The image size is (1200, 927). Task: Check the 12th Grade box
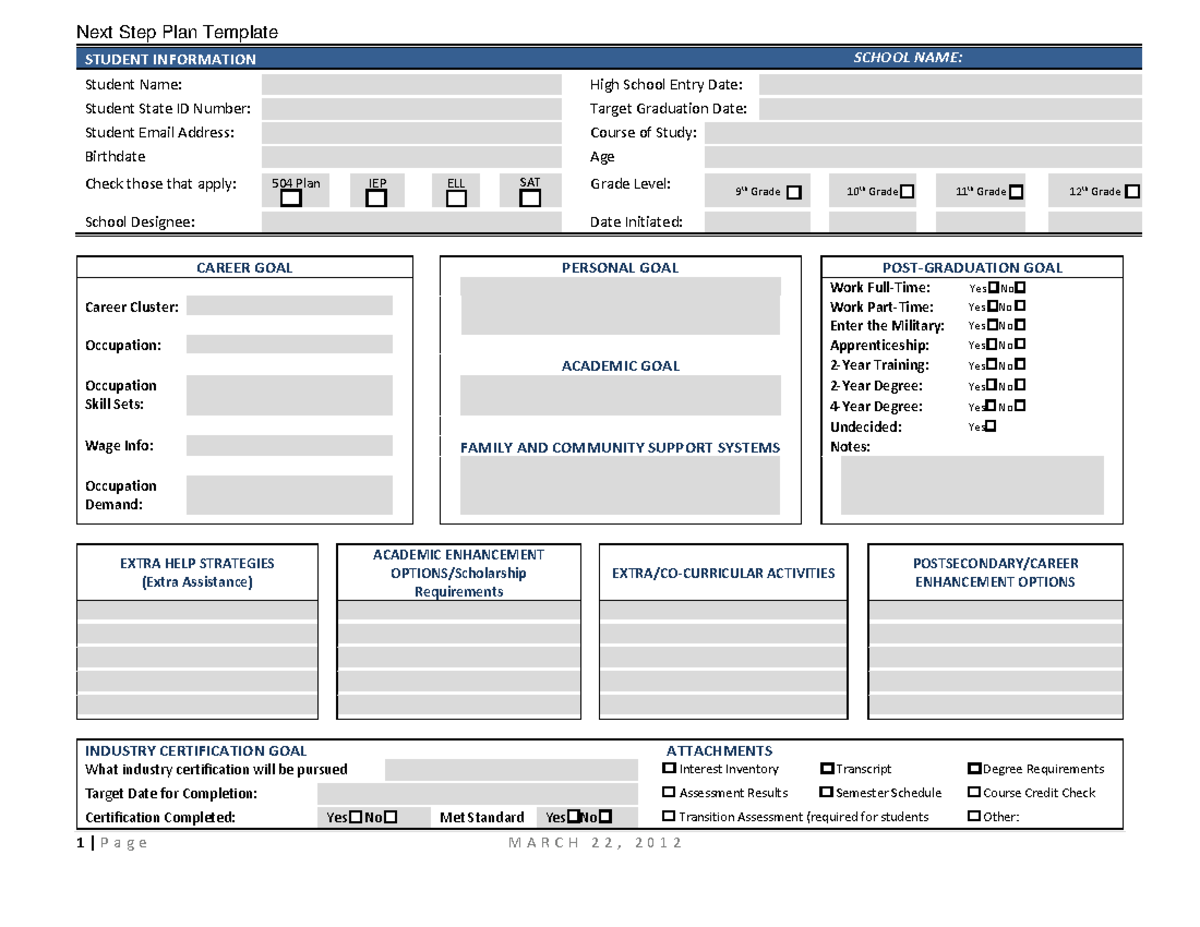point(1132,192)
